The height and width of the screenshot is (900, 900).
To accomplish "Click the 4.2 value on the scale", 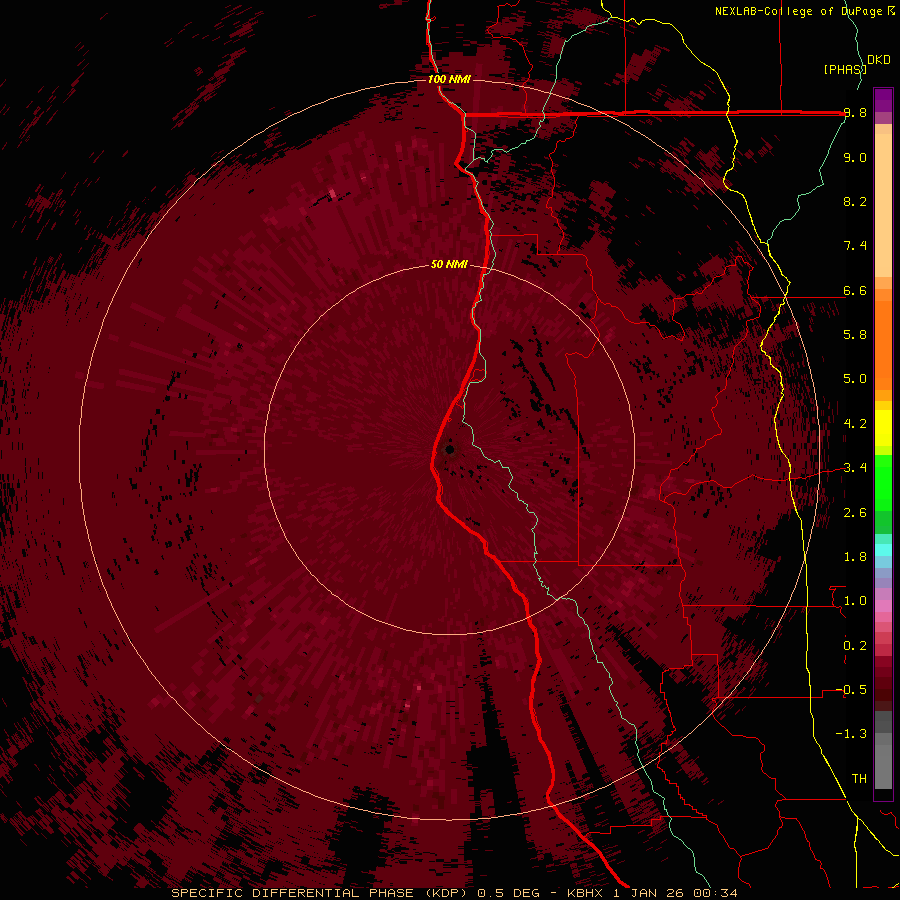I will pos(855,424).
